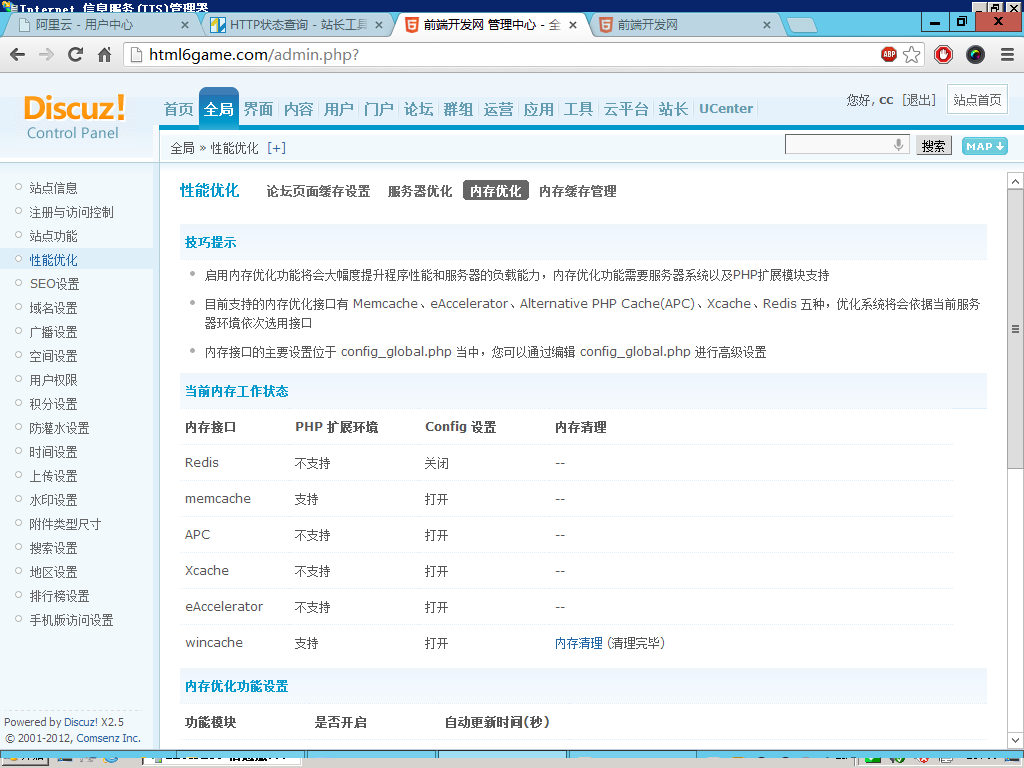Open 水印设置 in sidebar

point(54,500)
